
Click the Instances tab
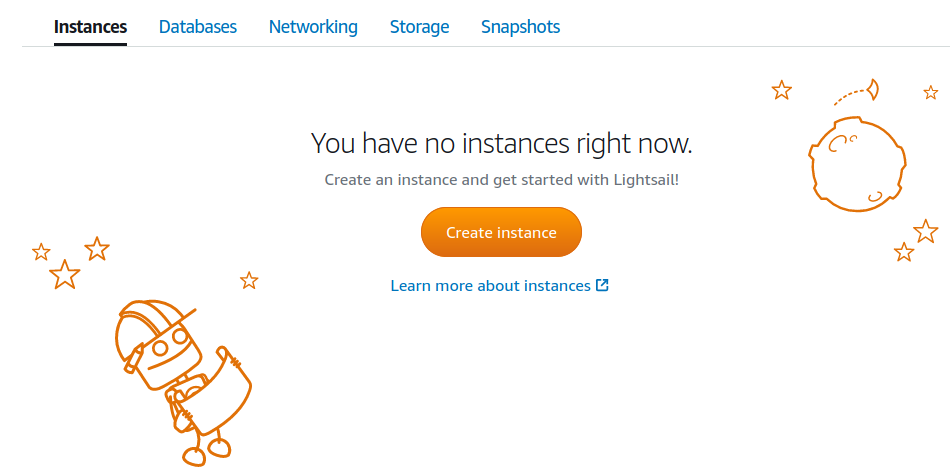pos(90,27)
